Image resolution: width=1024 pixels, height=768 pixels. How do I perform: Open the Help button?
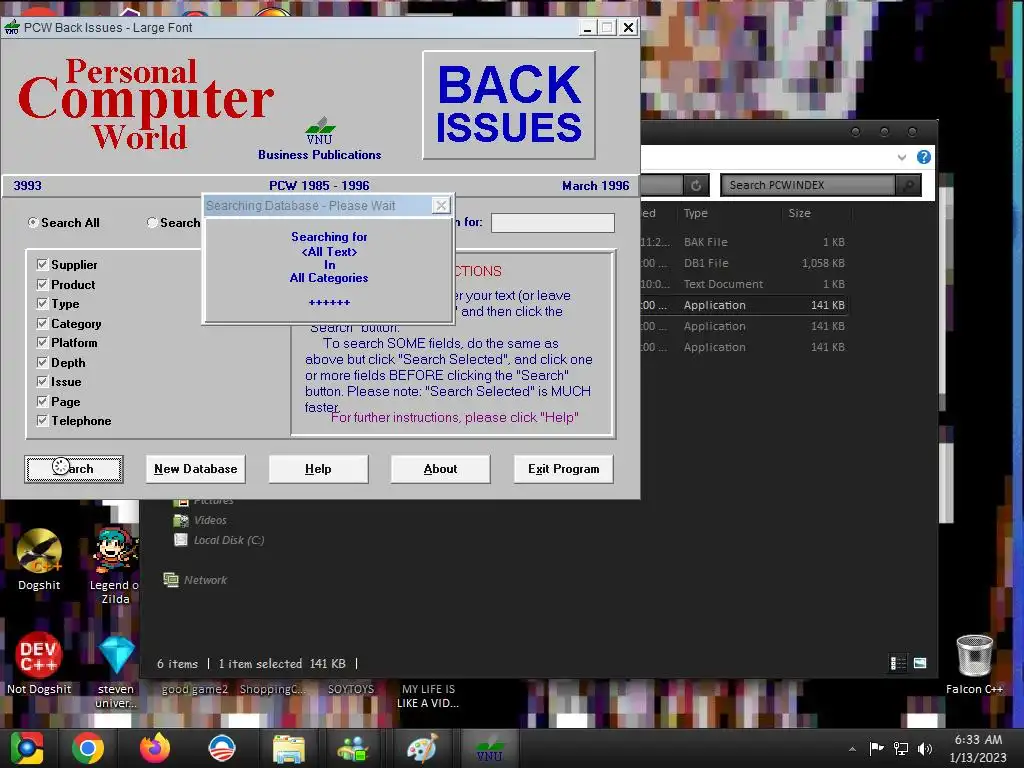tap(318, 469)
